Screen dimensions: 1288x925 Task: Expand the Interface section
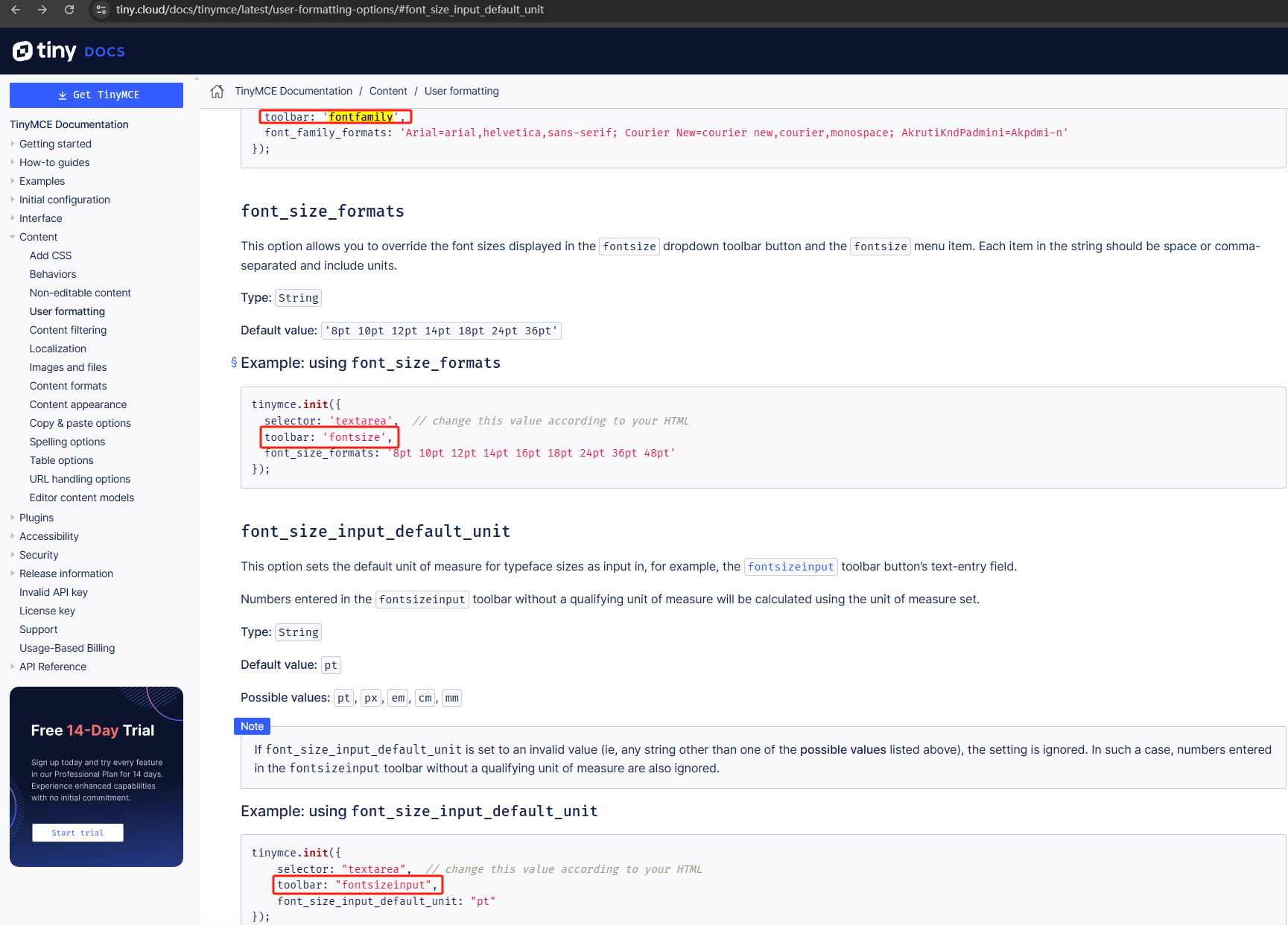(13, 218)
